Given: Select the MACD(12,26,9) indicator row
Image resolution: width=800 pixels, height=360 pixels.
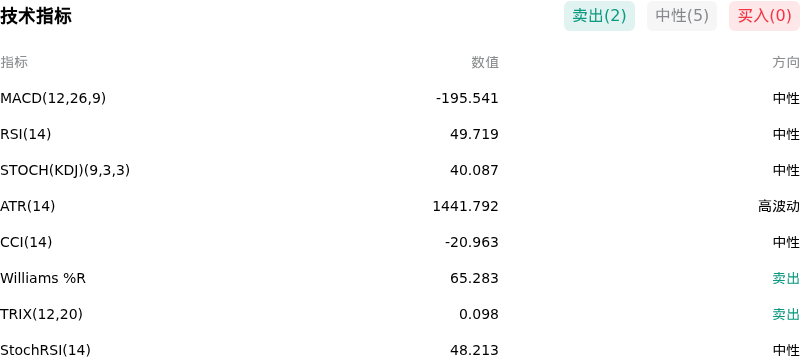Looking at the screenshot, I should pyautogui.click(x=400, y=98).
